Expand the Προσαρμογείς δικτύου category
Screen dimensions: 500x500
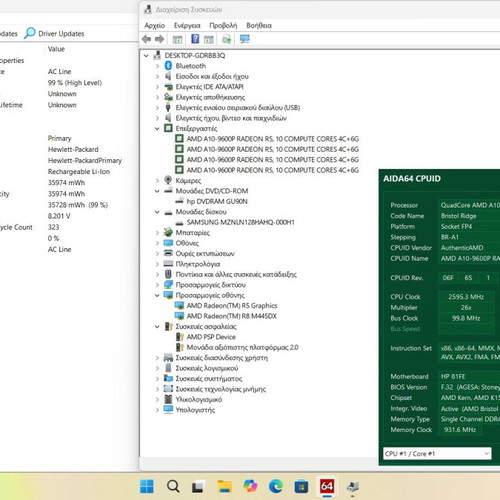pos(157,285)
